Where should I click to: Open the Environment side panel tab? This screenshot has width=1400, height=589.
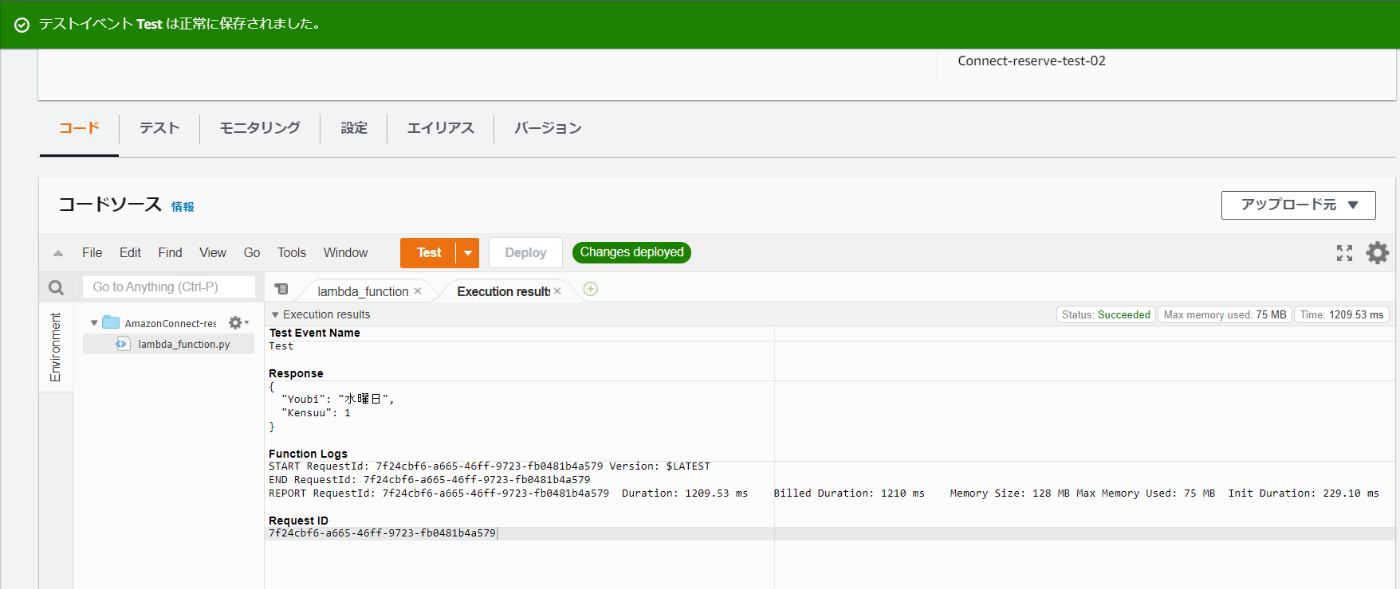point(55,347)
